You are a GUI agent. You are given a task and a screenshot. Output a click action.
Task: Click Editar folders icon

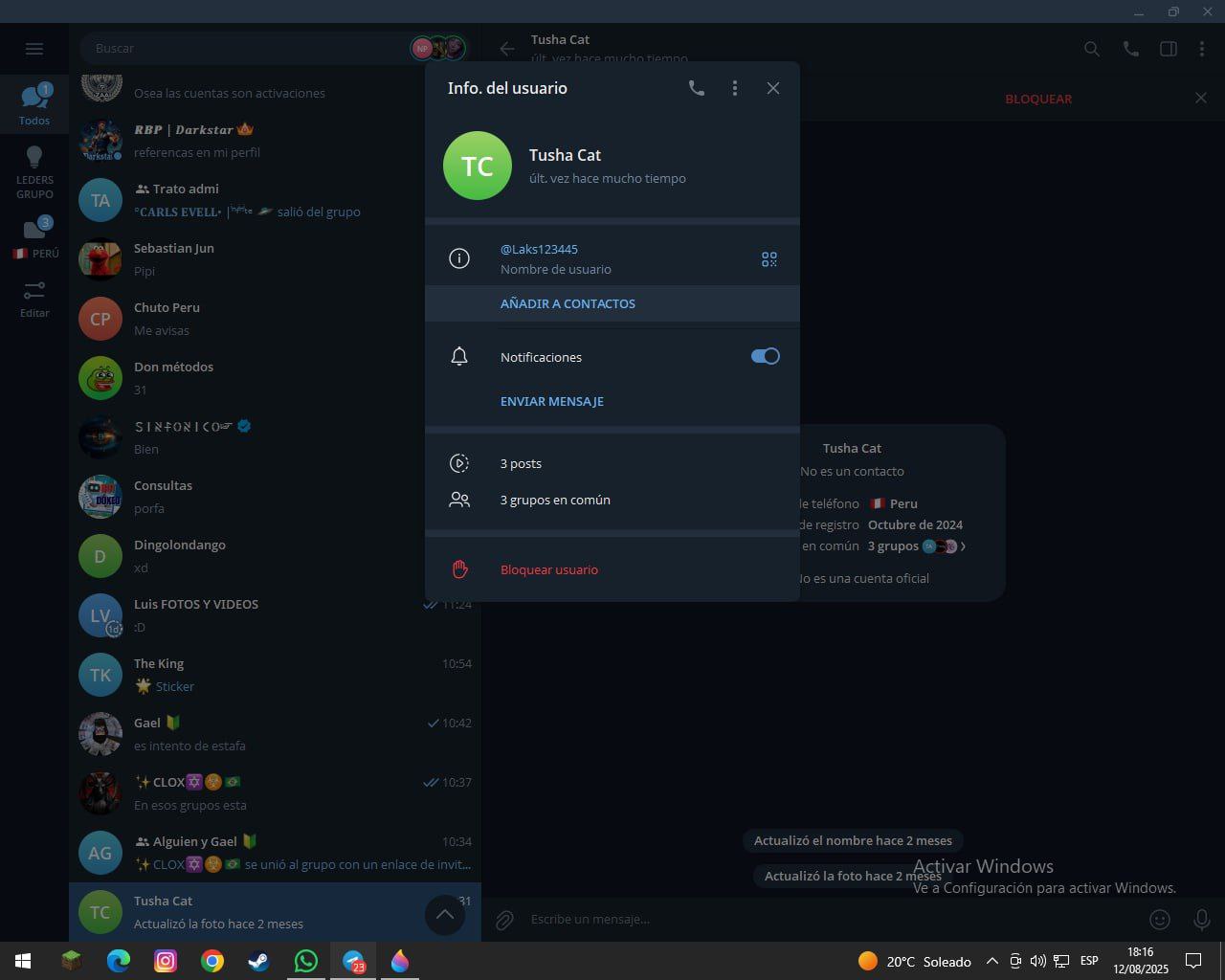(34, 298)
